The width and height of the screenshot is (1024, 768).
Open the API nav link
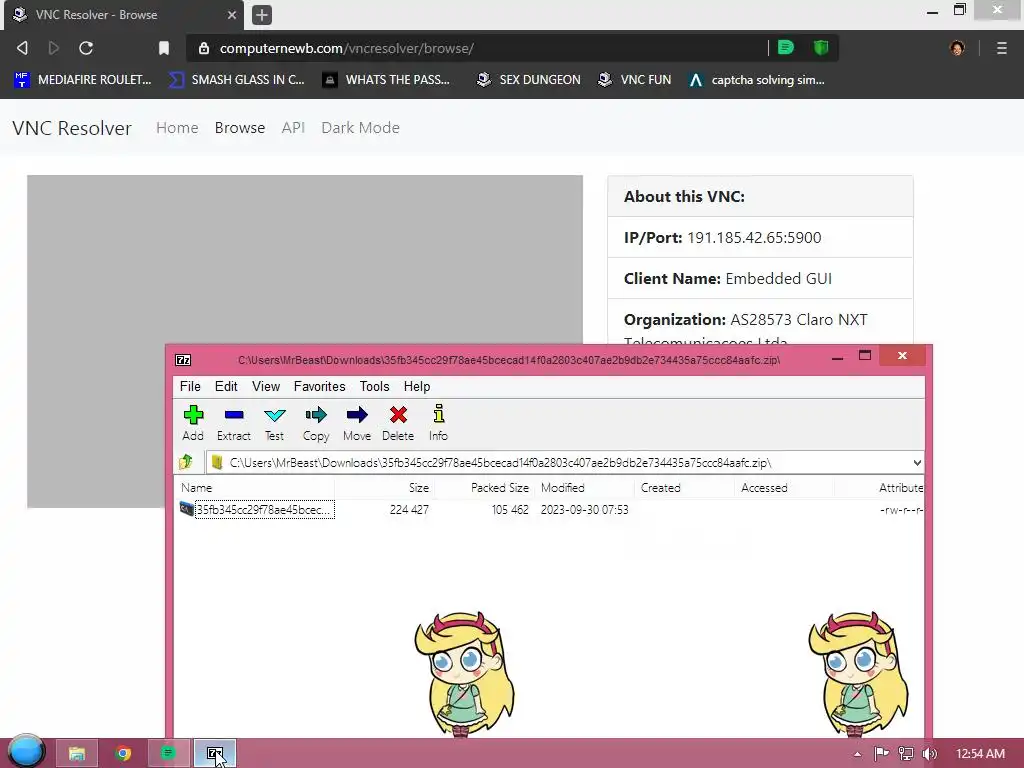coord(293,128)
